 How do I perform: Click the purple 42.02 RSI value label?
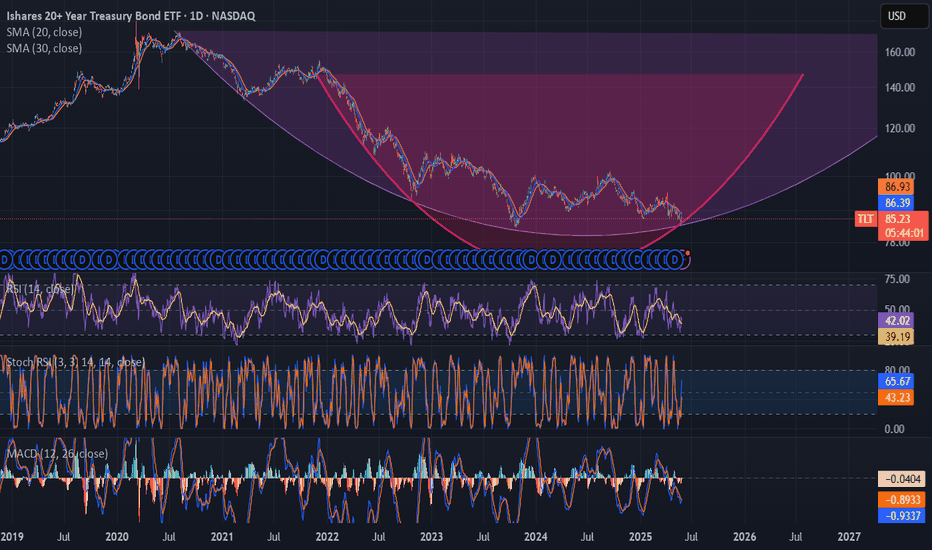click(x=897, y=320)
